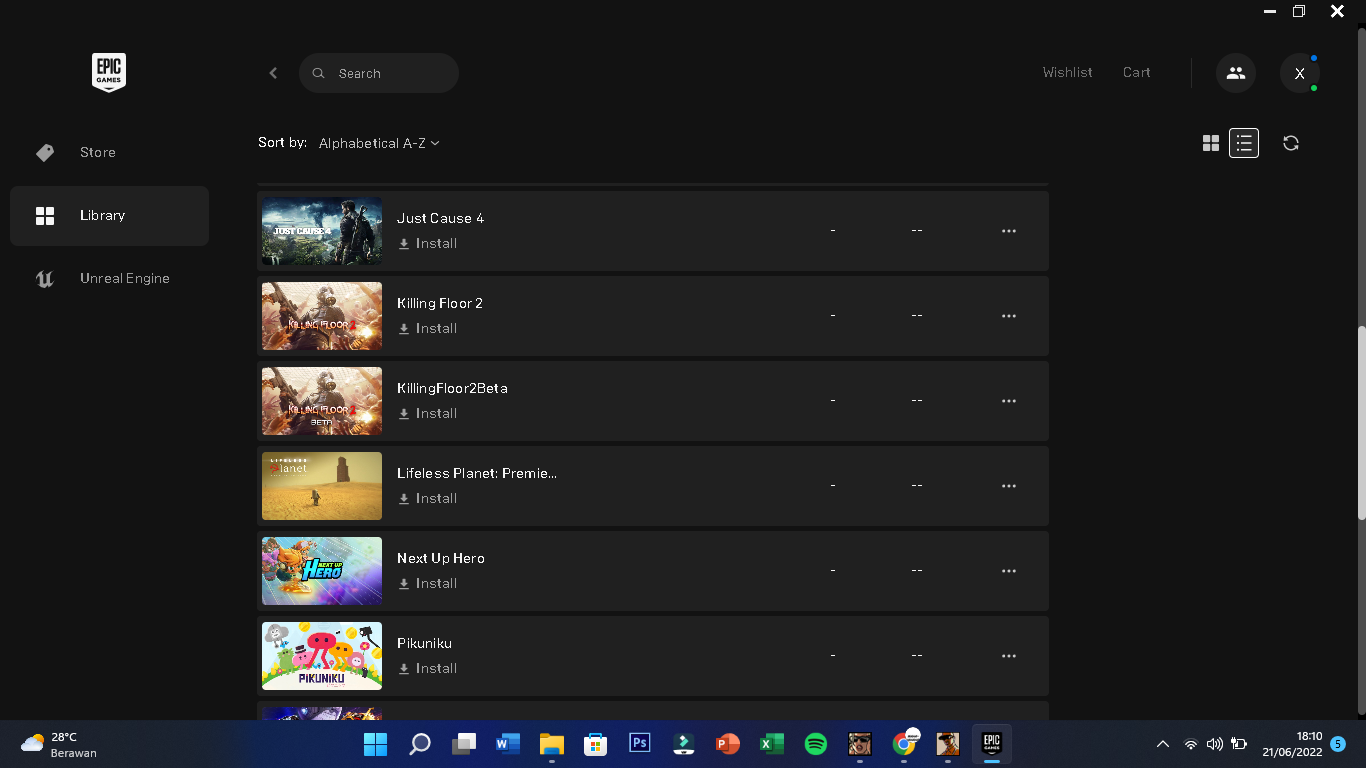Select the KillingFloor2Beta title text
Viewport: 1366px width, 768px height.
pos(452,388)
